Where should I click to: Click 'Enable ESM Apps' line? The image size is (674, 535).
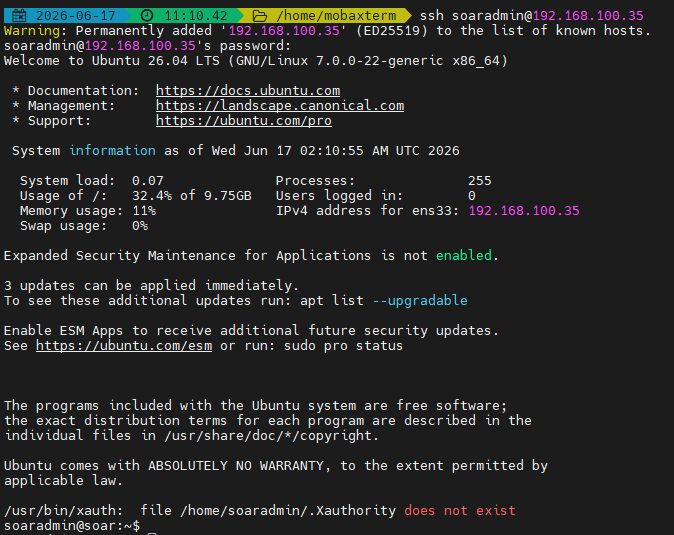(x=251, y=331)
